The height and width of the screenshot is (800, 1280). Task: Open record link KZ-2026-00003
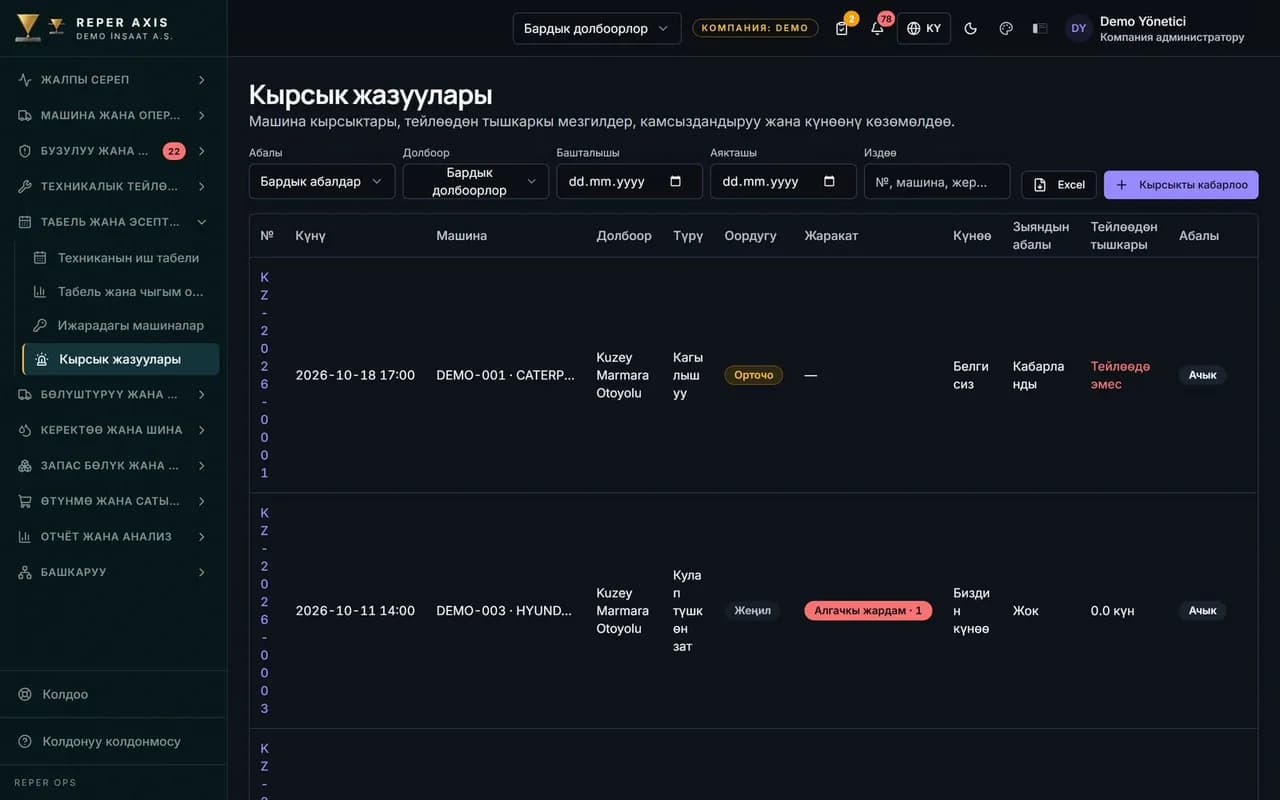(264, 611)
